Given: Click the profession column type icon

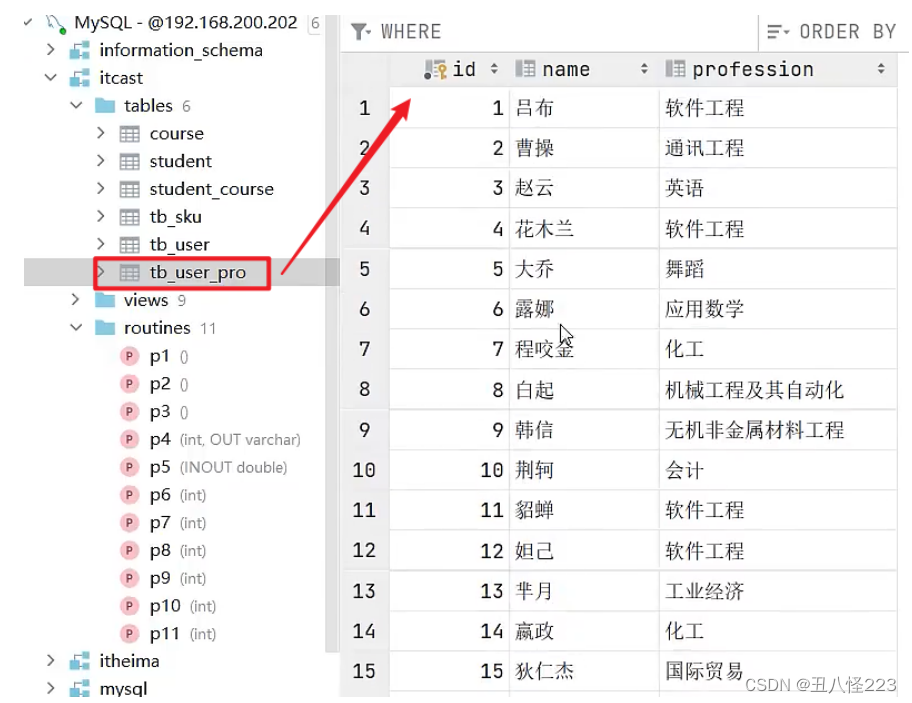Looking at the screenshot, I should [x=675, y=69].
